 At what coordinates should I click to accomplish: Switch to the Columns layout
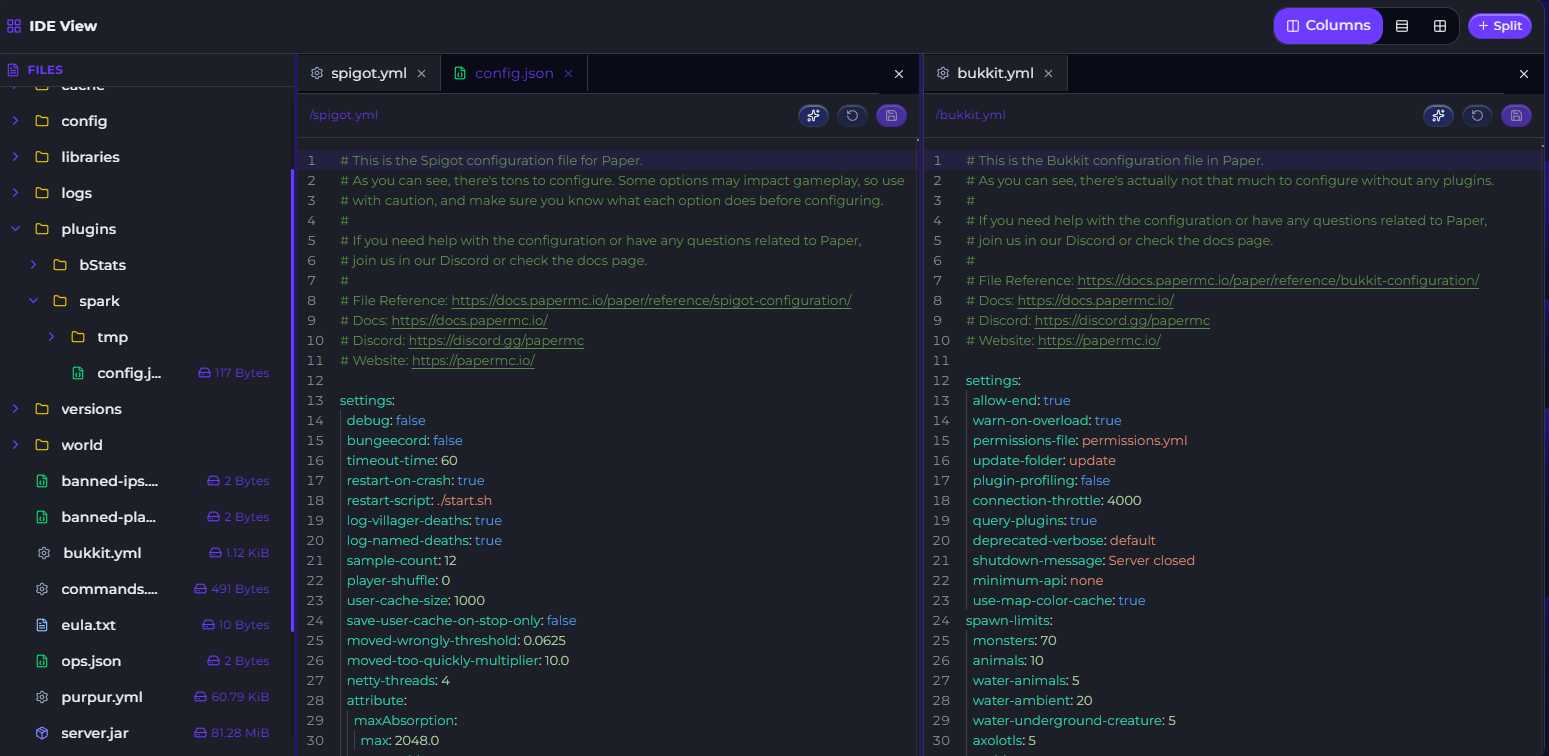[1328, 26]
